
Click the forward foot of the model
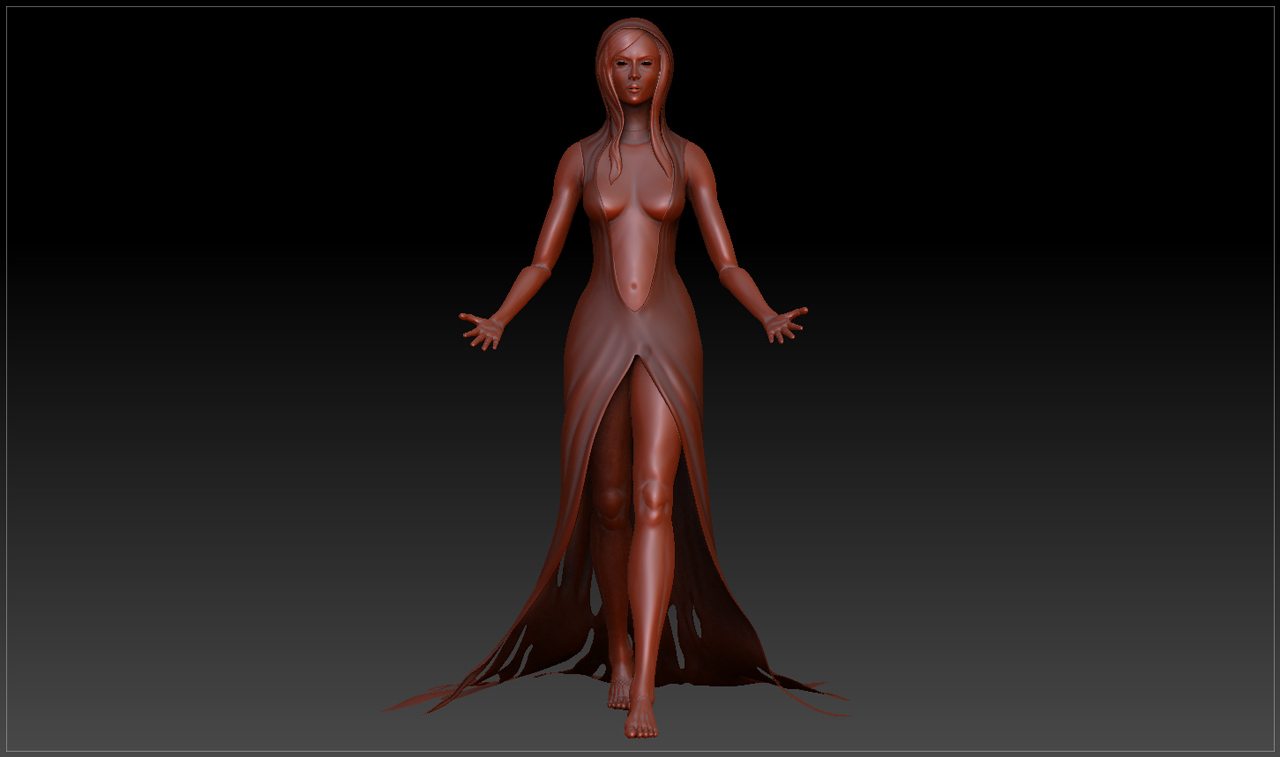coord(642,716)
